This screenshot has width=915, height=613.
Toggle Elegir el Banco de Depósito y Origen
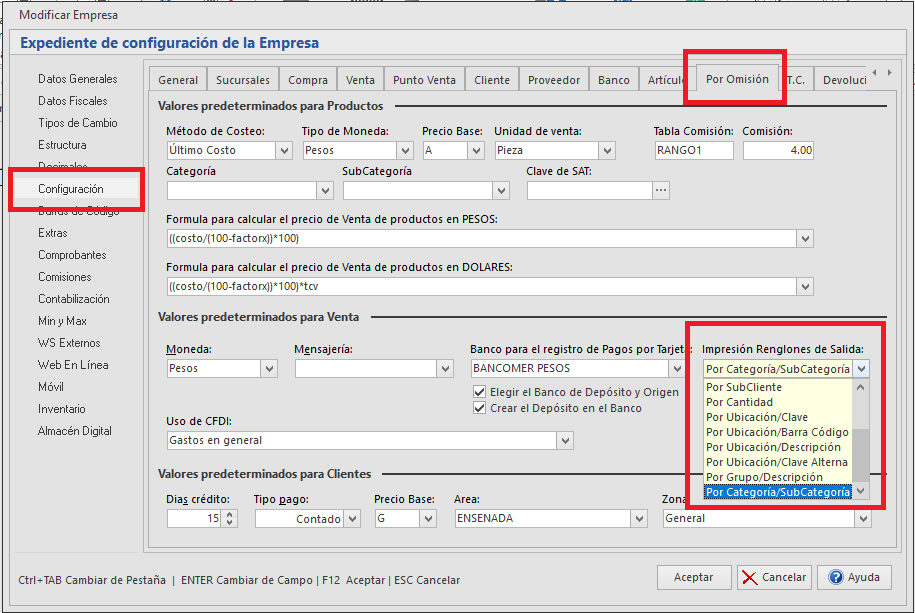(479, 392)
